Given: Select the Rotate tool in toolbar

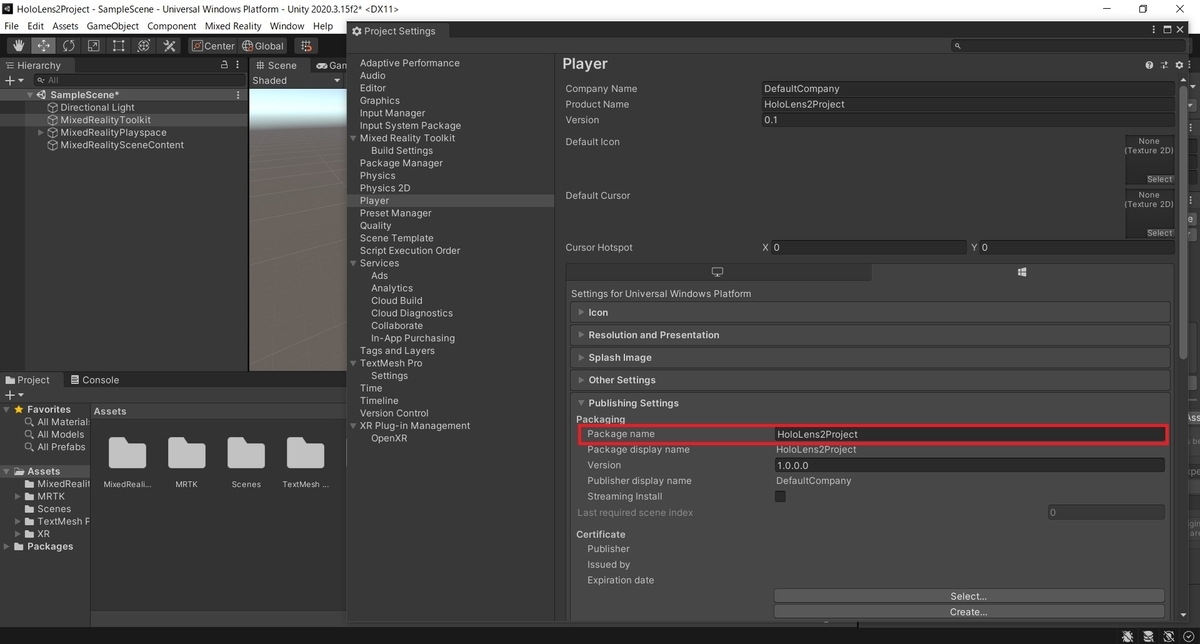Looking at the screenshot, I should (x=68, y=45).
